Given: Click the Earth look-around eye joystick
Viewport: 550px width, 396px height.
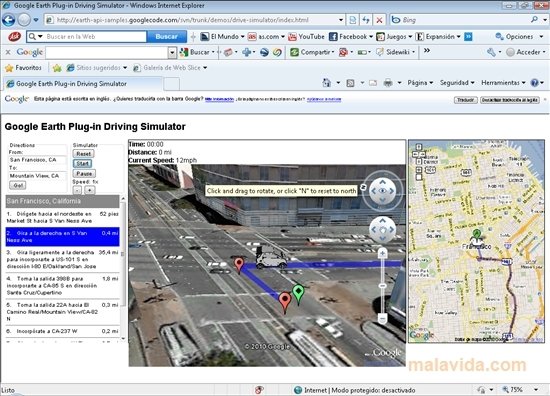Looking at the screenshot, I should pos(382,191).
